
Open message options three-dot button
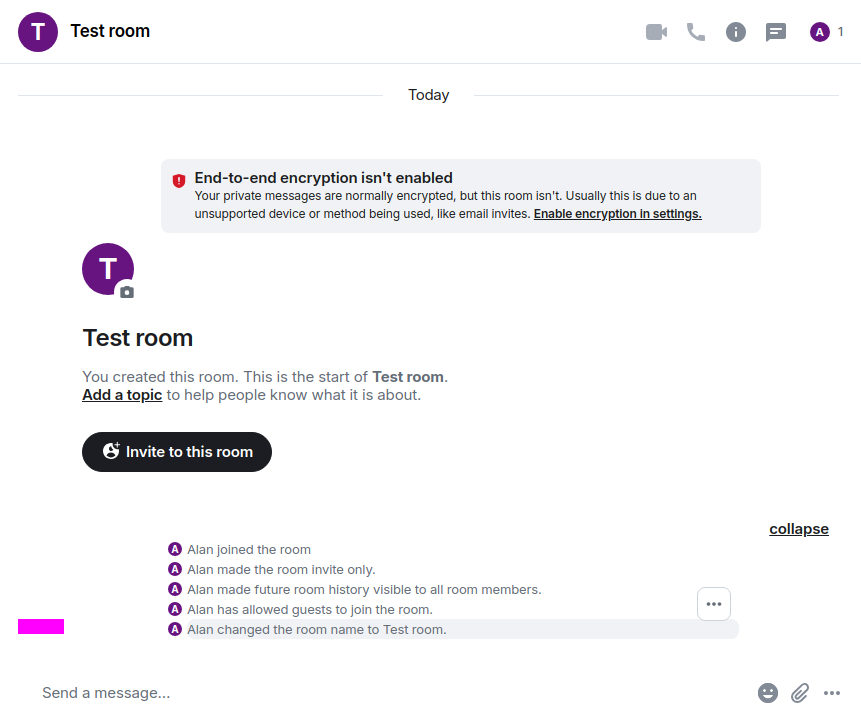click(714, 604)
